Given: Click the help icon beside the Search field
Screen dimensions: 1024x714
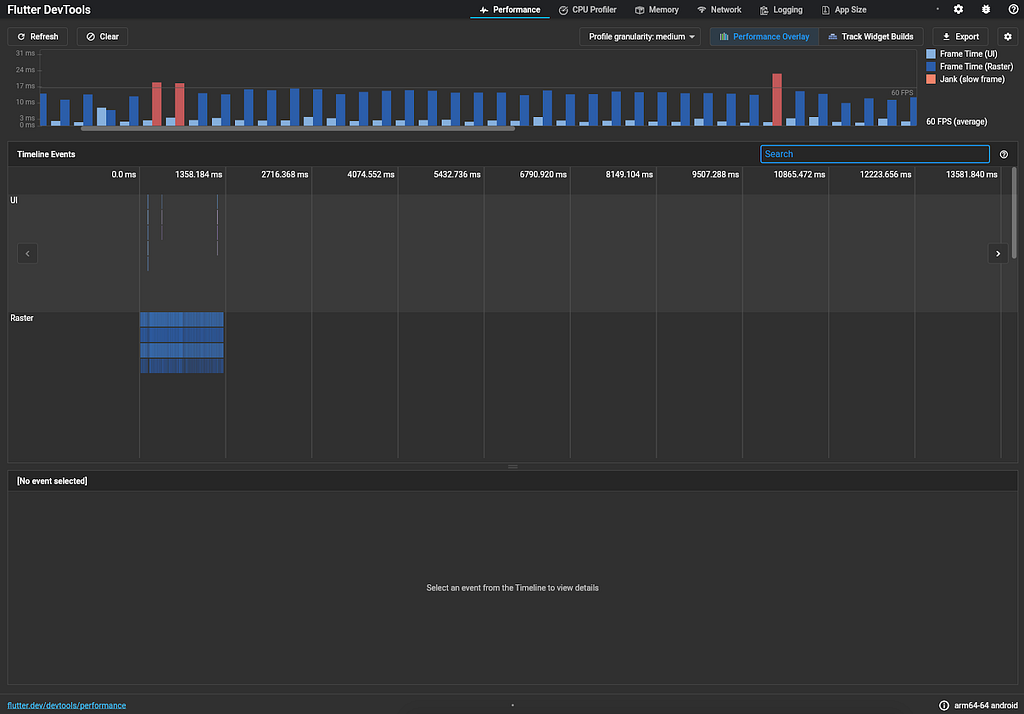Looking at the screenshot, I should click(1004, 154).
